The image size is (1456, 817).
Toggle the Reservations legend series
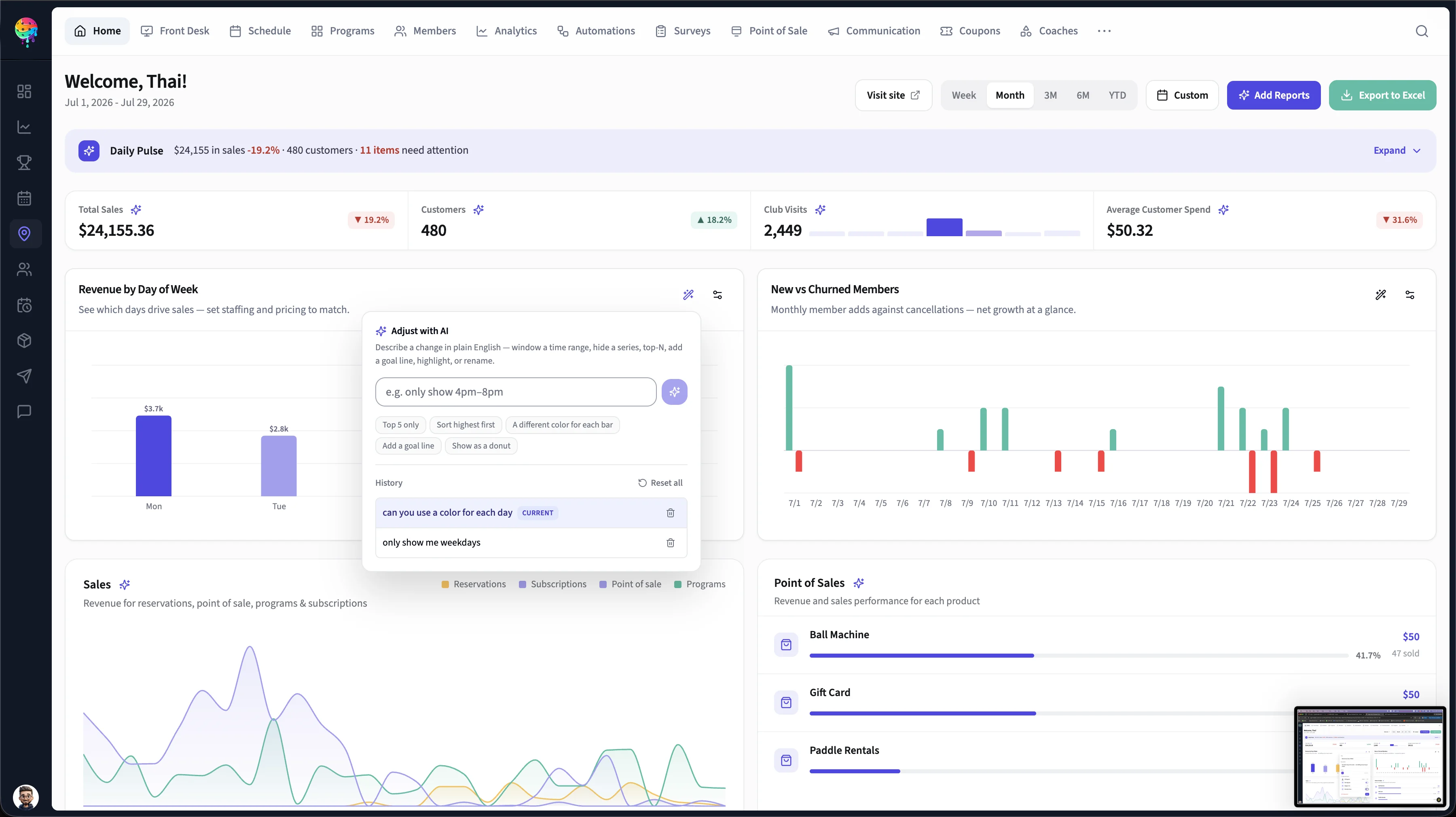click(x=474, y=584)
